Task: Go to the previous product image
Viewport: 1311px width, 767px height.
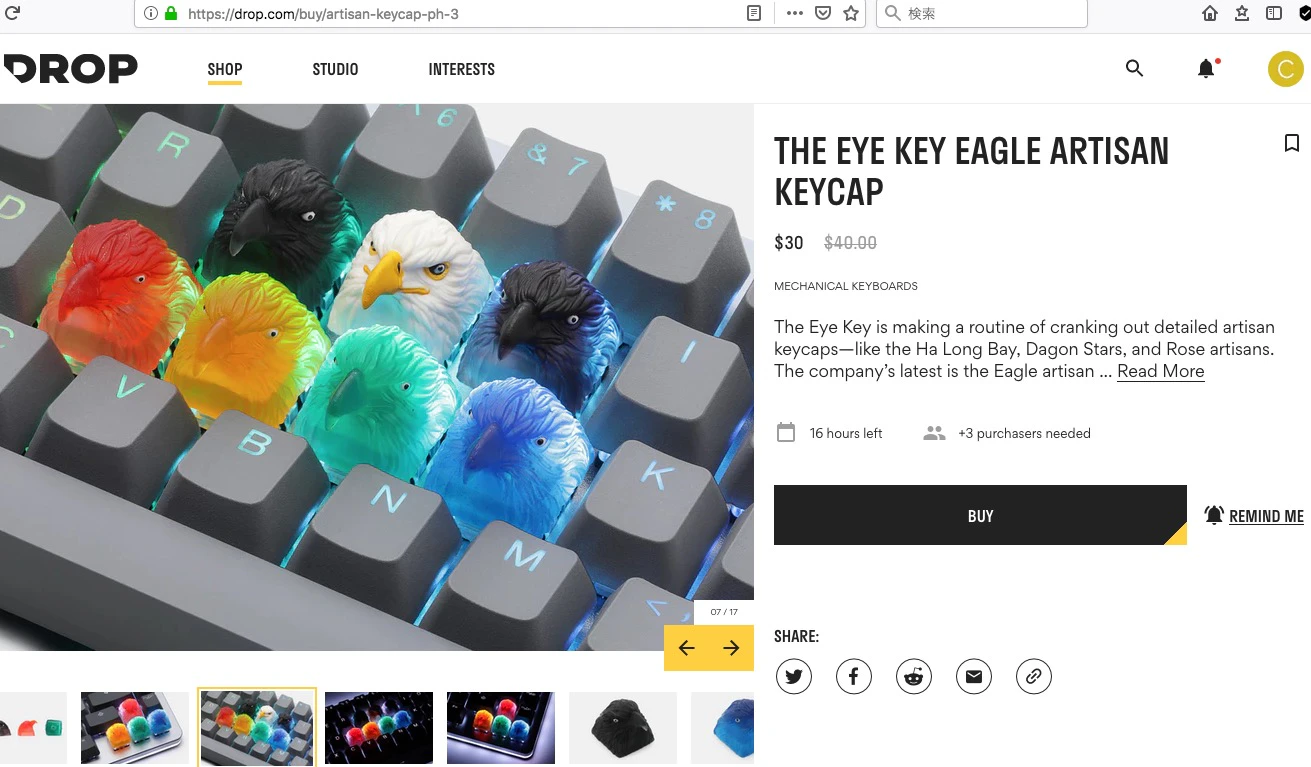Action: tap(686, 648)
